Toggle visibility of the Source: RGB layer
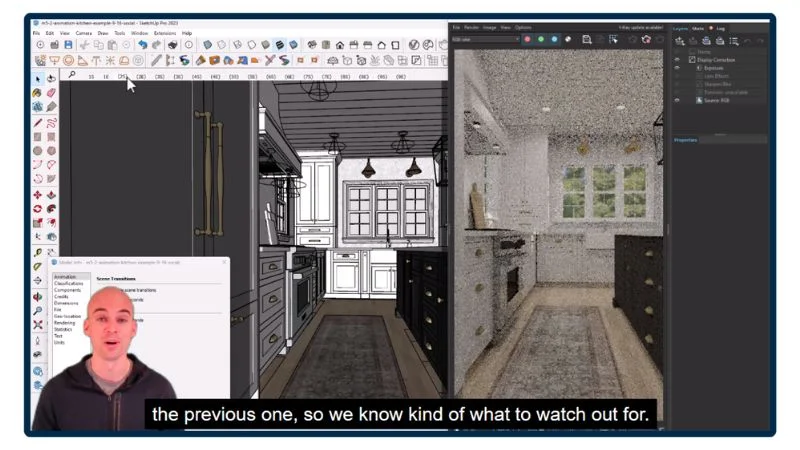800x450 pixels. (x=677, y=101)
